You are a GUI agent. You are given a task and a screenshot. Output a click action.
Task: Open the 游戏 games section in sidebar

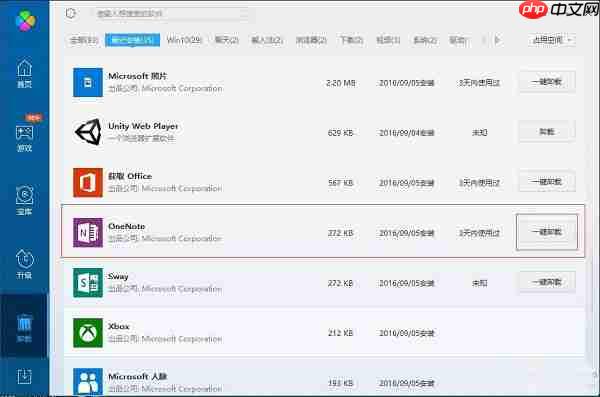pyautogui.click(x=24, y=138)
